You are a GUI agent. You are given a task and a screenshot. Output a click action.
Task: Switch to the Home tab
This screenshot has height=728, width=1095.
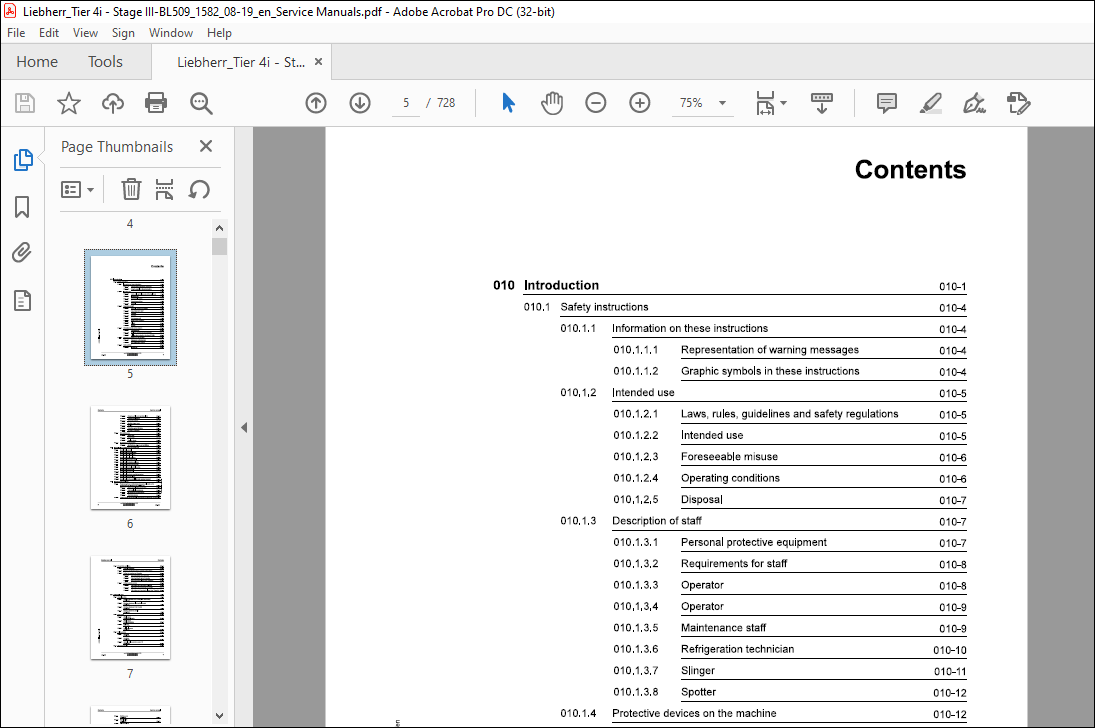pos(37,62)
